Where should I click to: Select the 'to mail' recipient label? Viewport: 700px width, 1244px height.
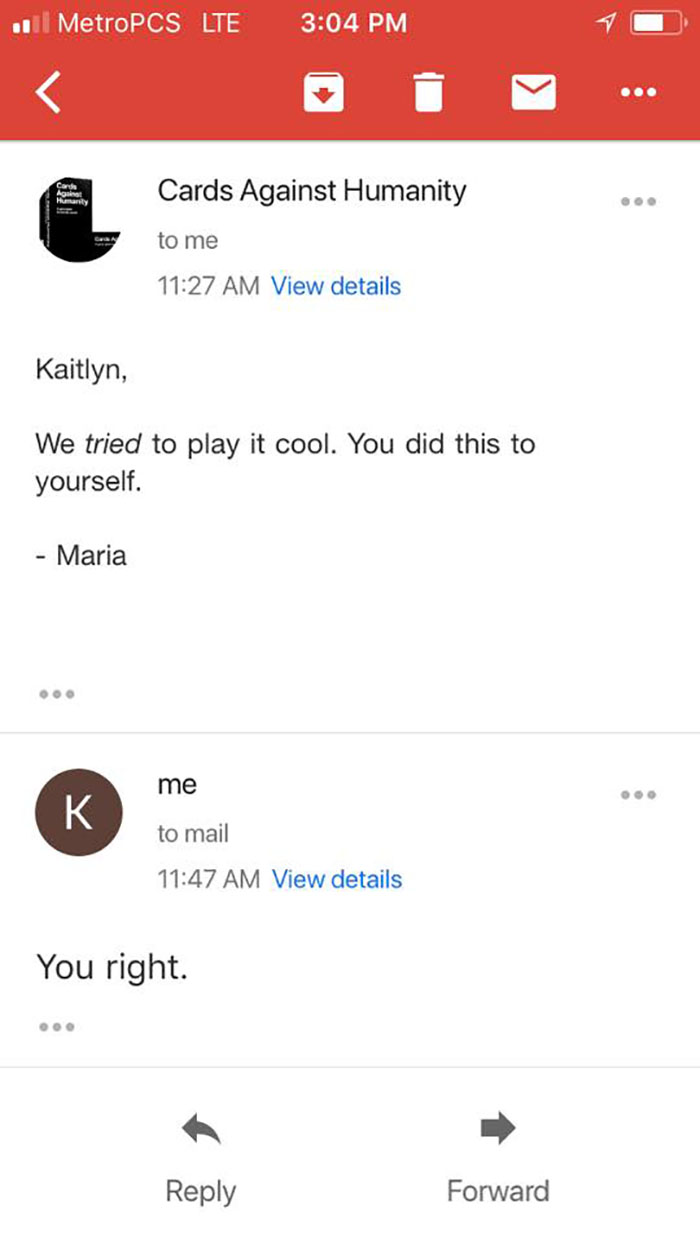point(194,833)
